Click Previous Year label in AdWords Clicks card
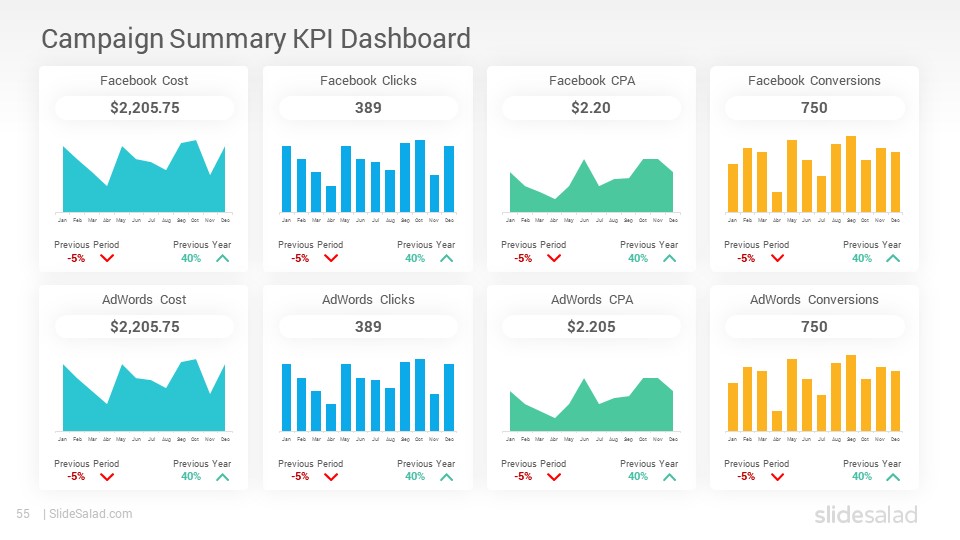 click(426, 463)
